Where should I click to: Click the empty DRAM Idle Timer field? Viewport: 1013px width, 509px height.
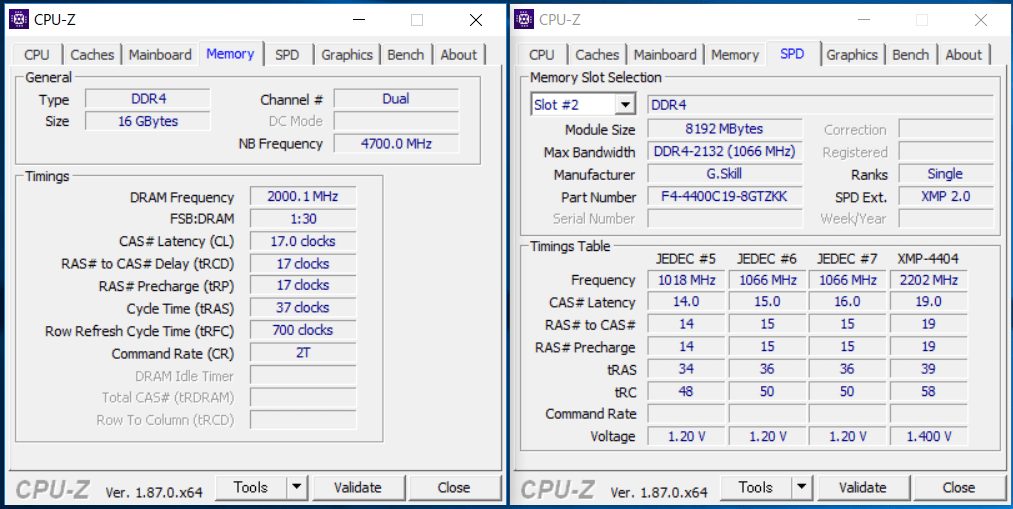[x=303, y=375]
